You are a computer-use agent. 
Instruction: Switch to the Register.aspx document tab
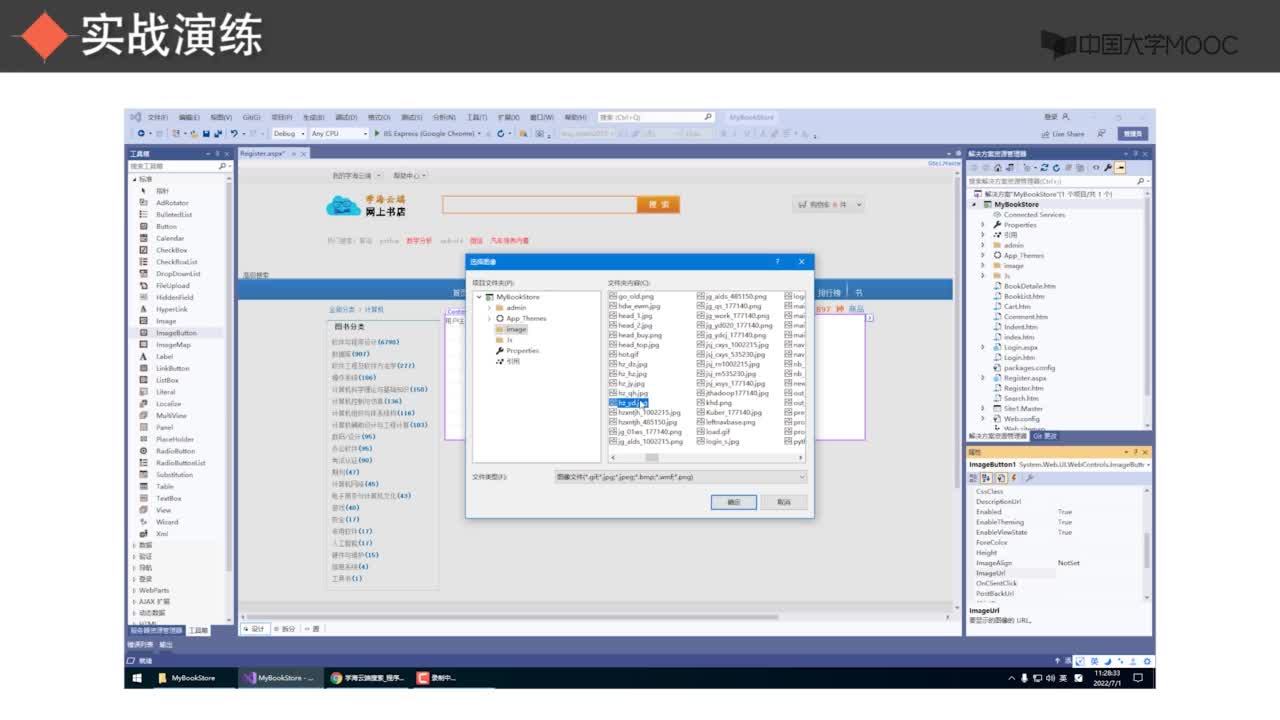click(263, 153)
